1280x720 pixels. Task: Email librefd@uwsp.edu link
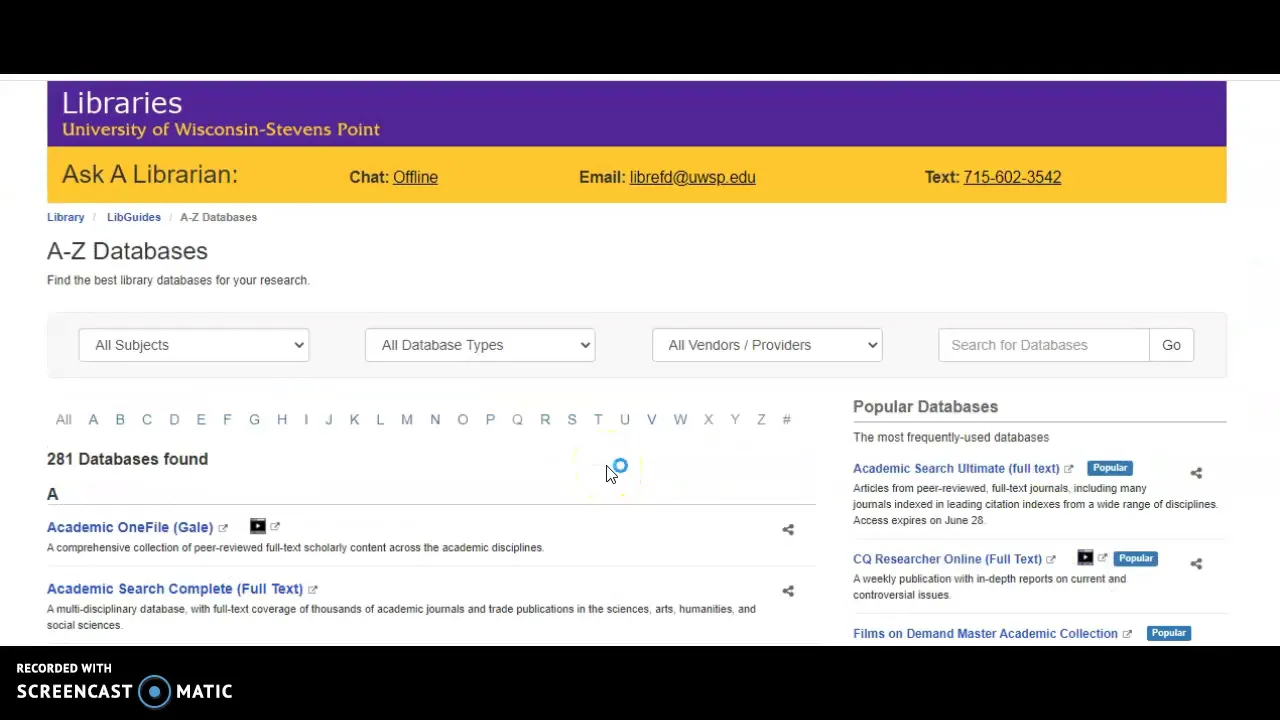point(692,177)
